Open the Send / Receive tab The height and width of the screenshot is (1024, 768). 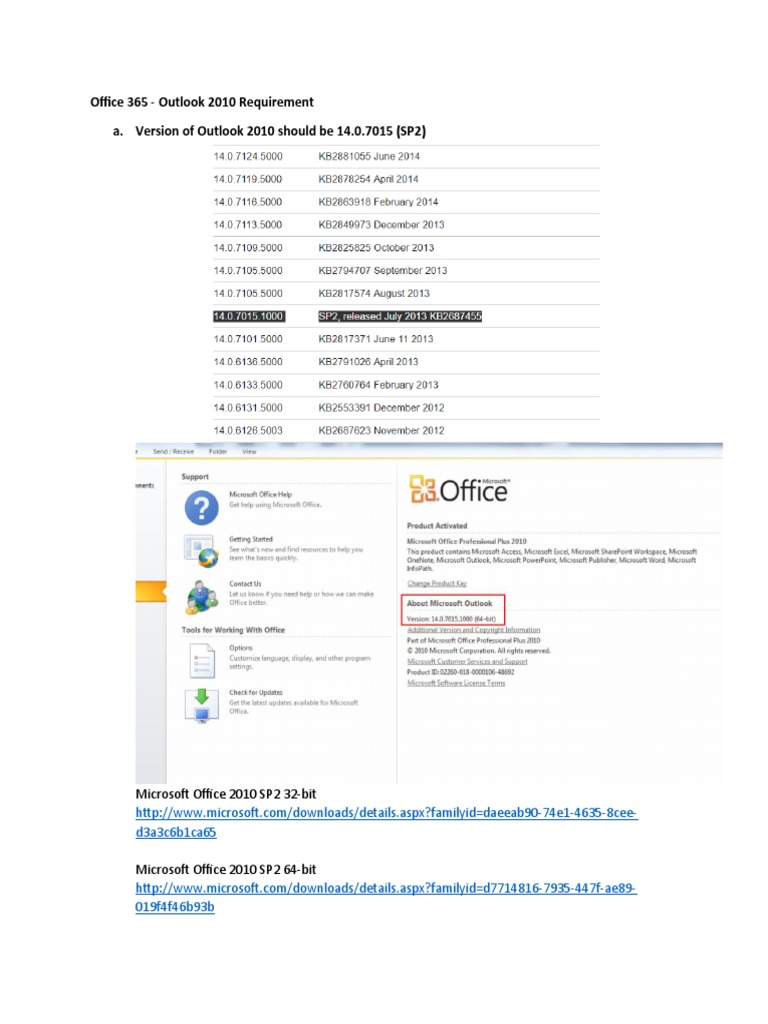click(173, 451)
